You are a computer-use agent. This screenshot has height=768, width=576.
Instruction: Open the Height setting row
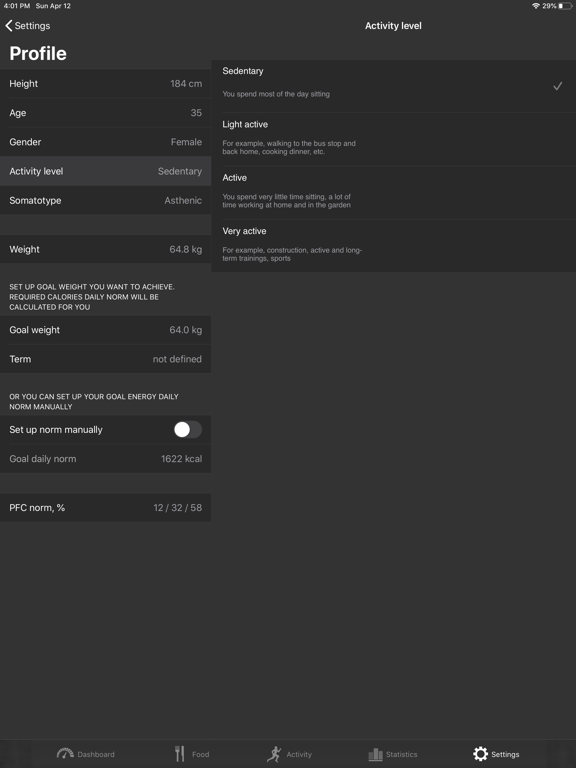[105, 84]
